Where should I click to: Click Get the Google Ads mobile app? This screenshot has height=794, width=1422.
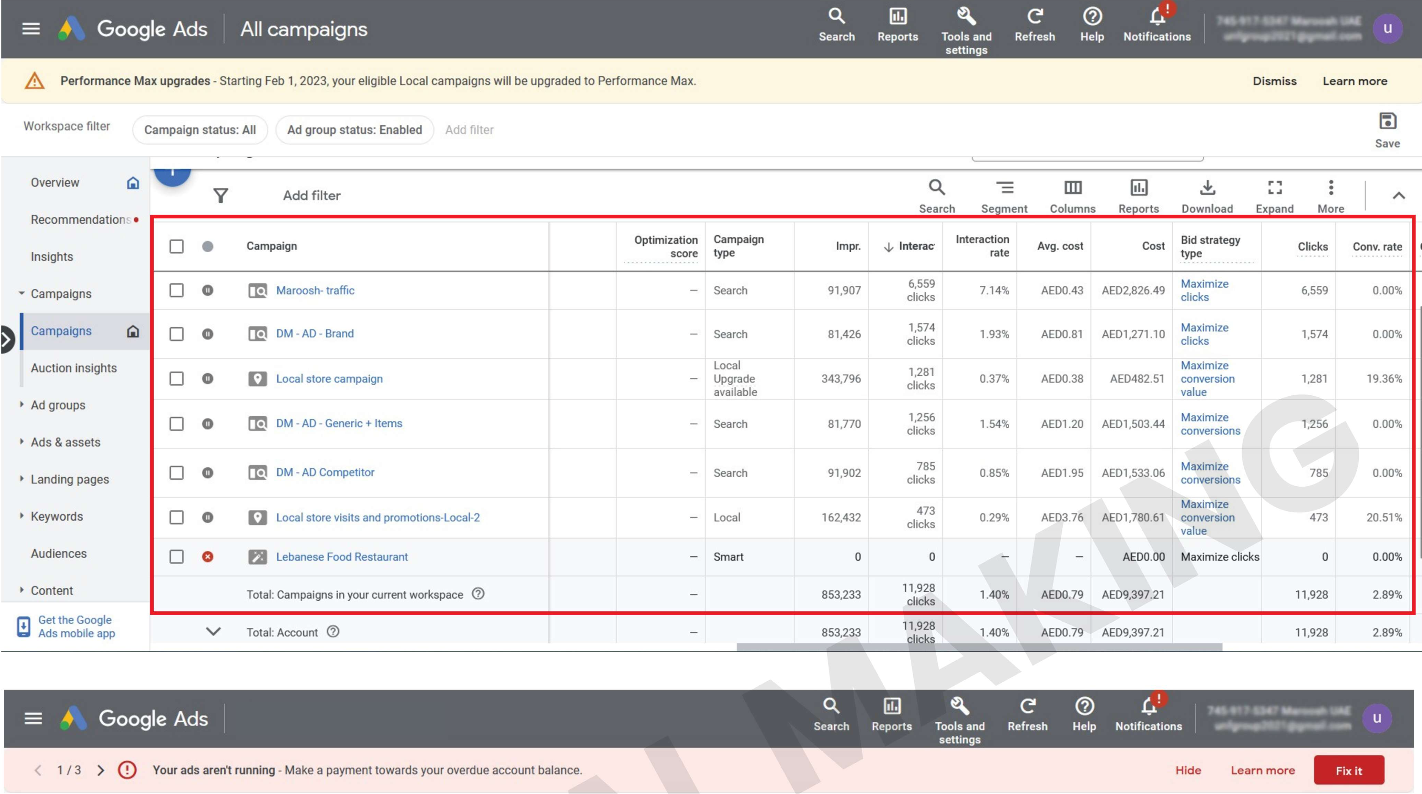[x=66, y=627]
